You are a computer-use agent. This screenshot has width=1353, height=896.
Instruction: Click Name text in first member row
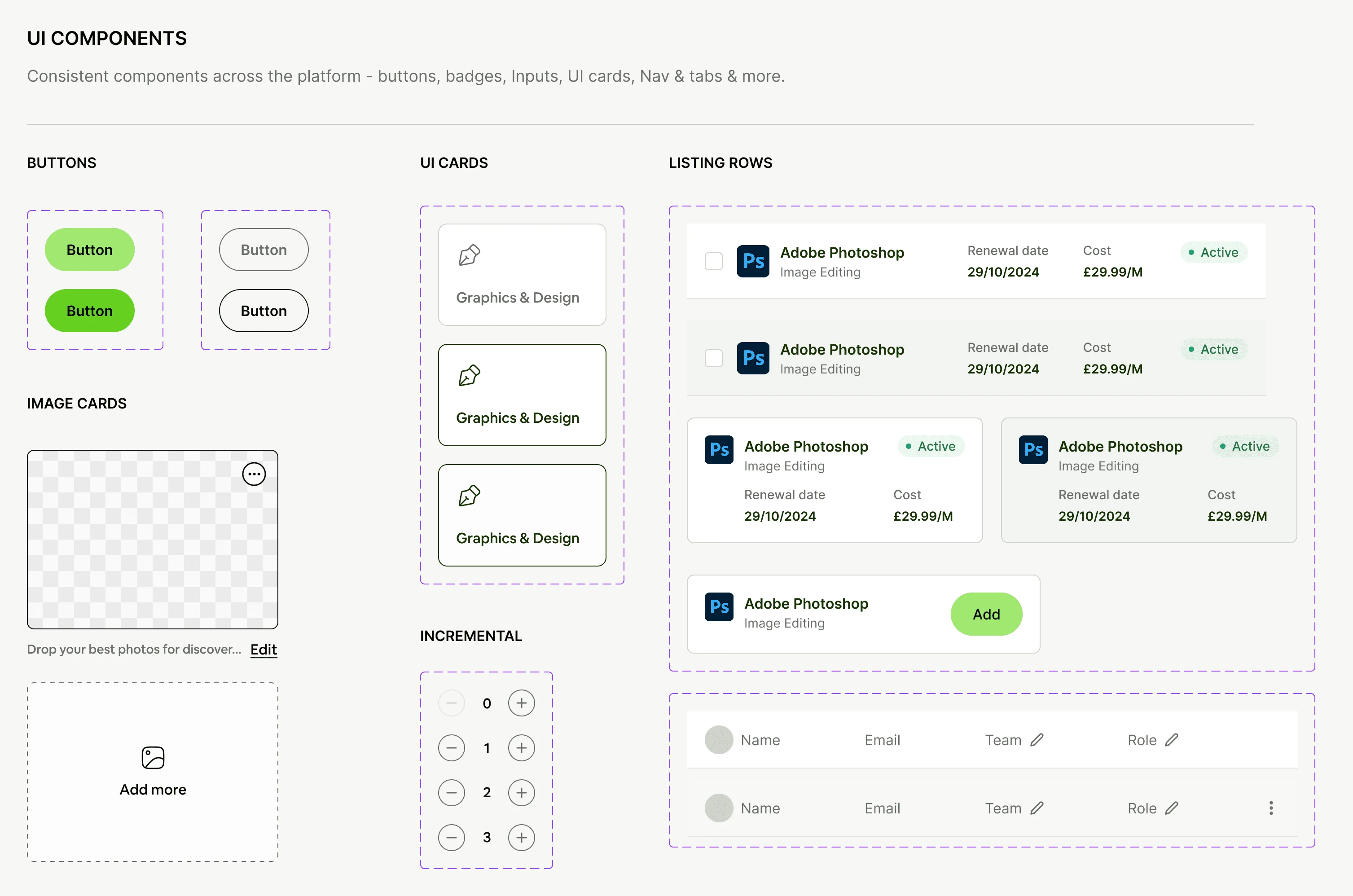pos(760,740)
